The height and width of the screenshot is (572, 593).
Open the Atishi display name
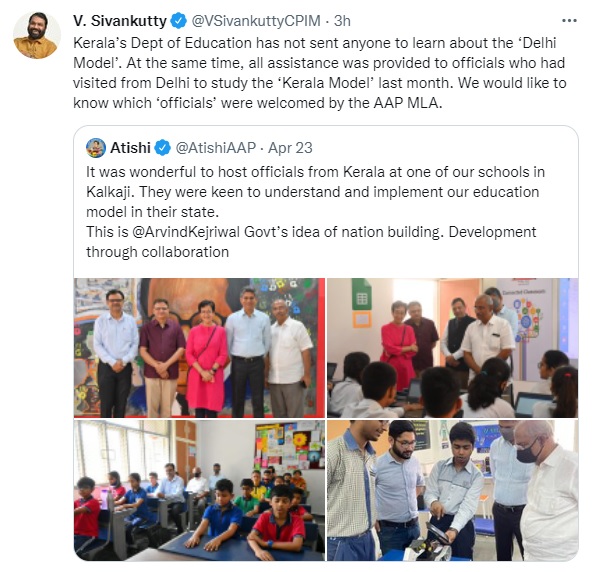(x=130, y=148)
